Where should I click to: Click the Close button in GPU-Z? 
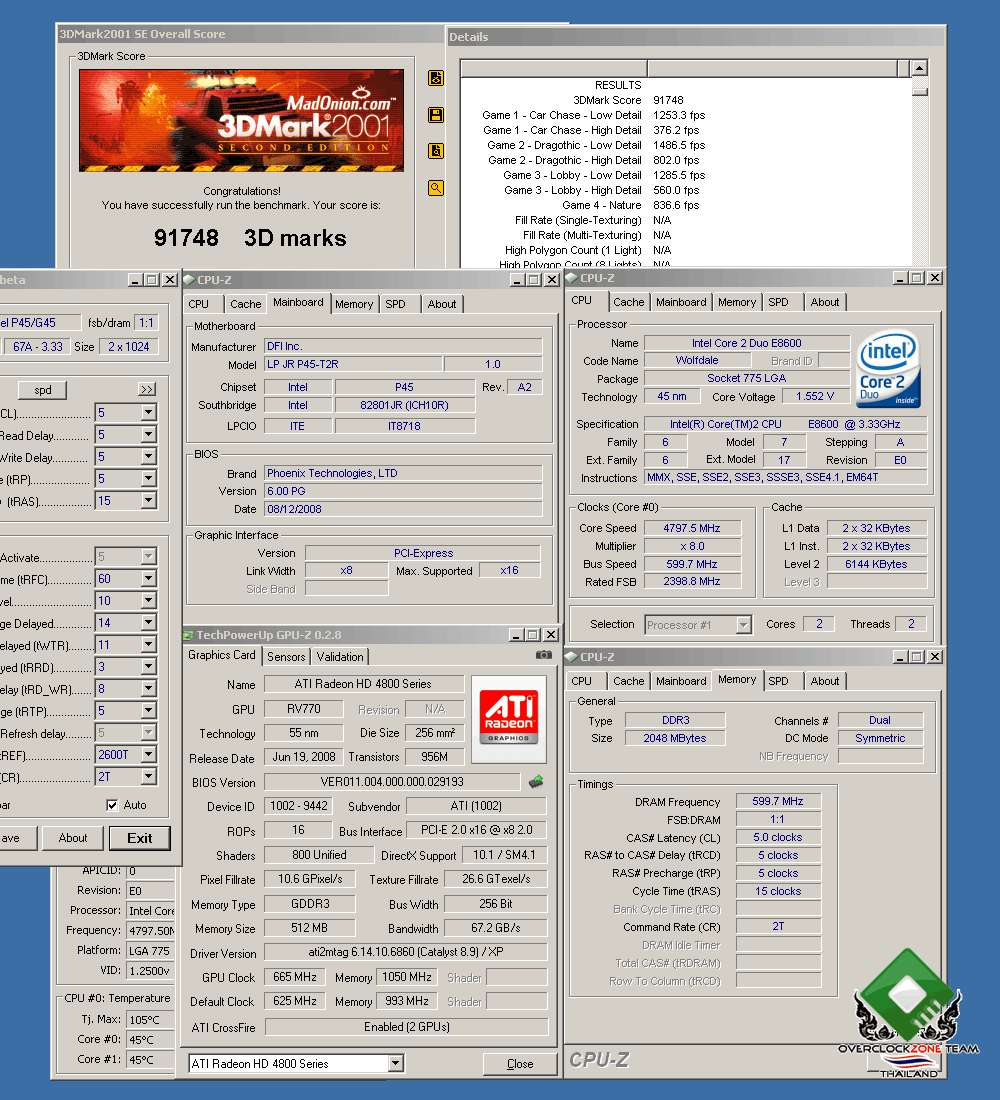[x=520, y=1064]
